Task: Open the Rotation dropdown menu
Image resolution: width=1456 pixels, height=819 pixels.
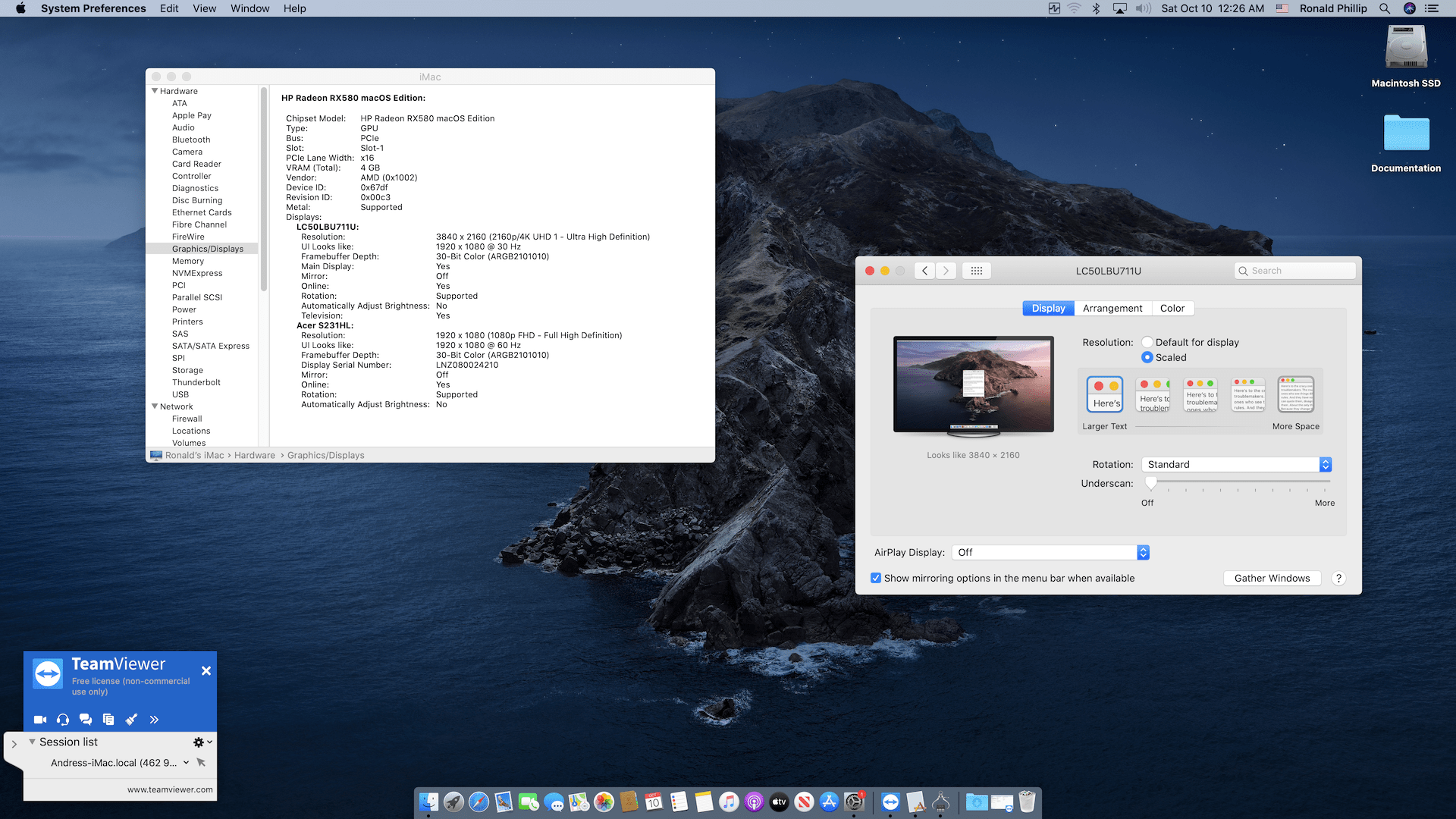Action: click(x=1237, y=465)
